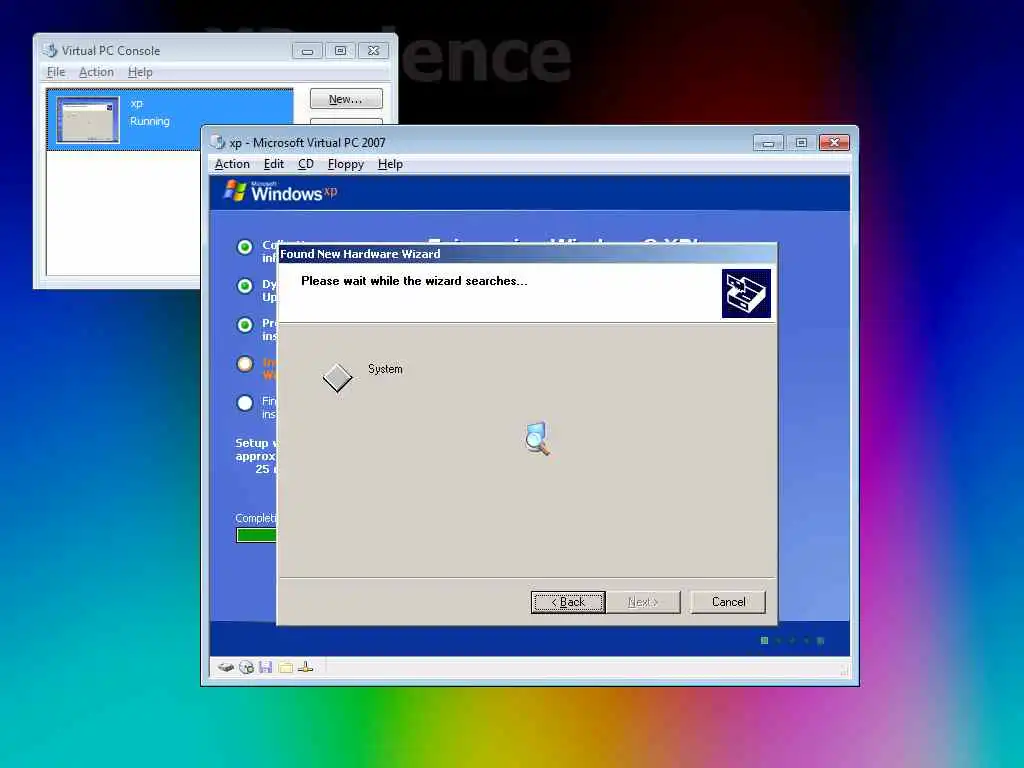Click the CD drive status icon

tap(246, 667)
